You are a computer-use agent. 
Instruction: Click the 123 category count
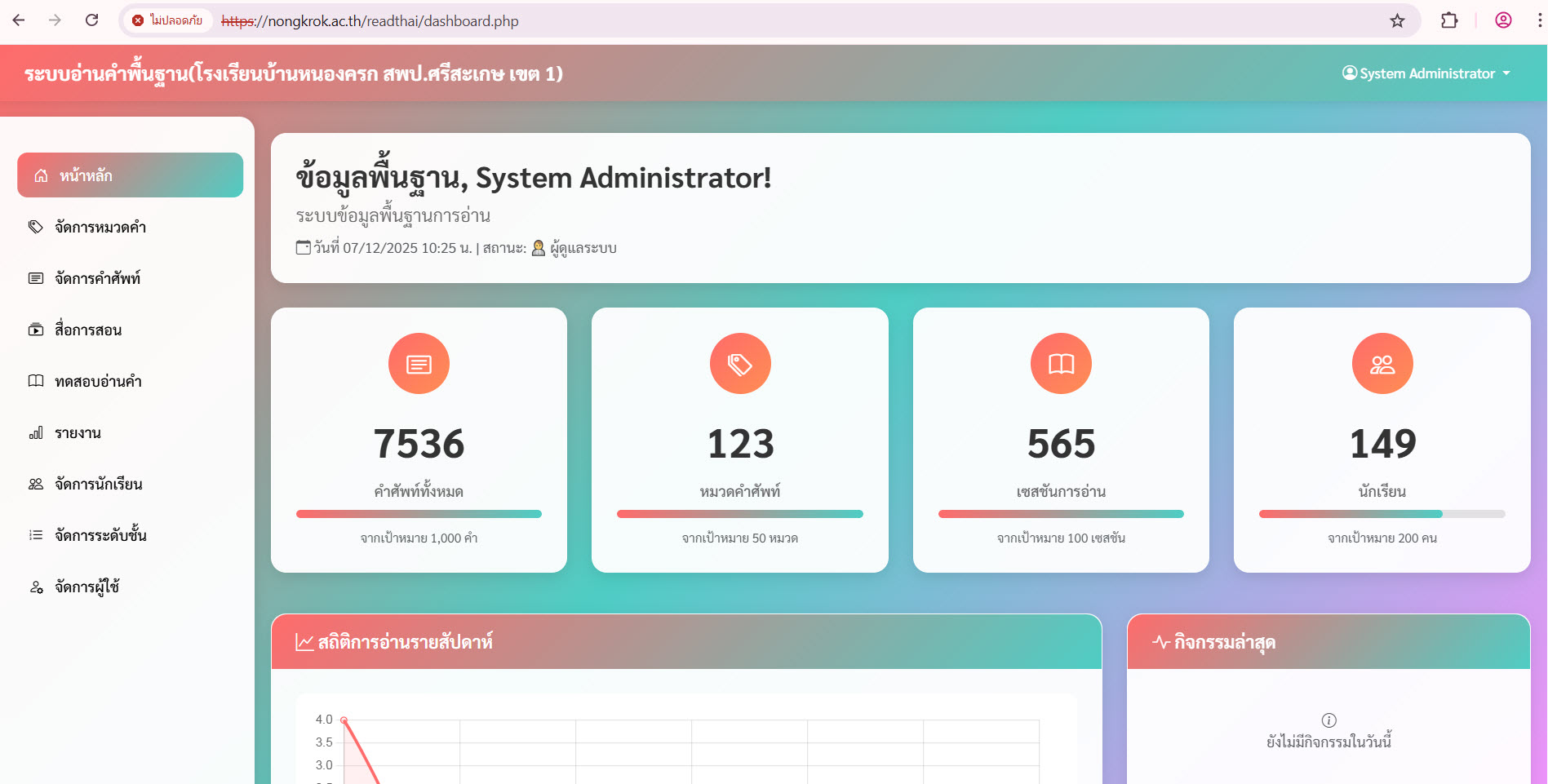(740, 444)
